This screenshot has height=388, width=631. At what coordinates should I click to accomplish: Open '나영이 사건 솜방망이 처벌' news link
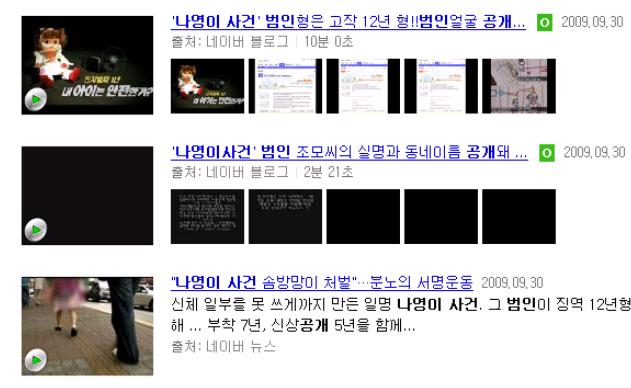[x=322, y=283]
